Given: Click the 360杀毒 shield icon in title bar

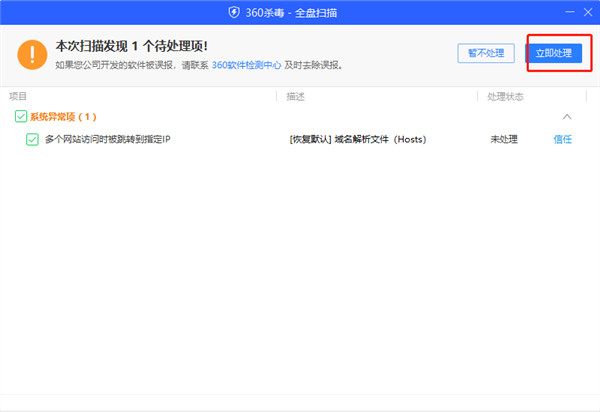Looking at the screenshot, I should pyautogui.click(x=234, y=12).
